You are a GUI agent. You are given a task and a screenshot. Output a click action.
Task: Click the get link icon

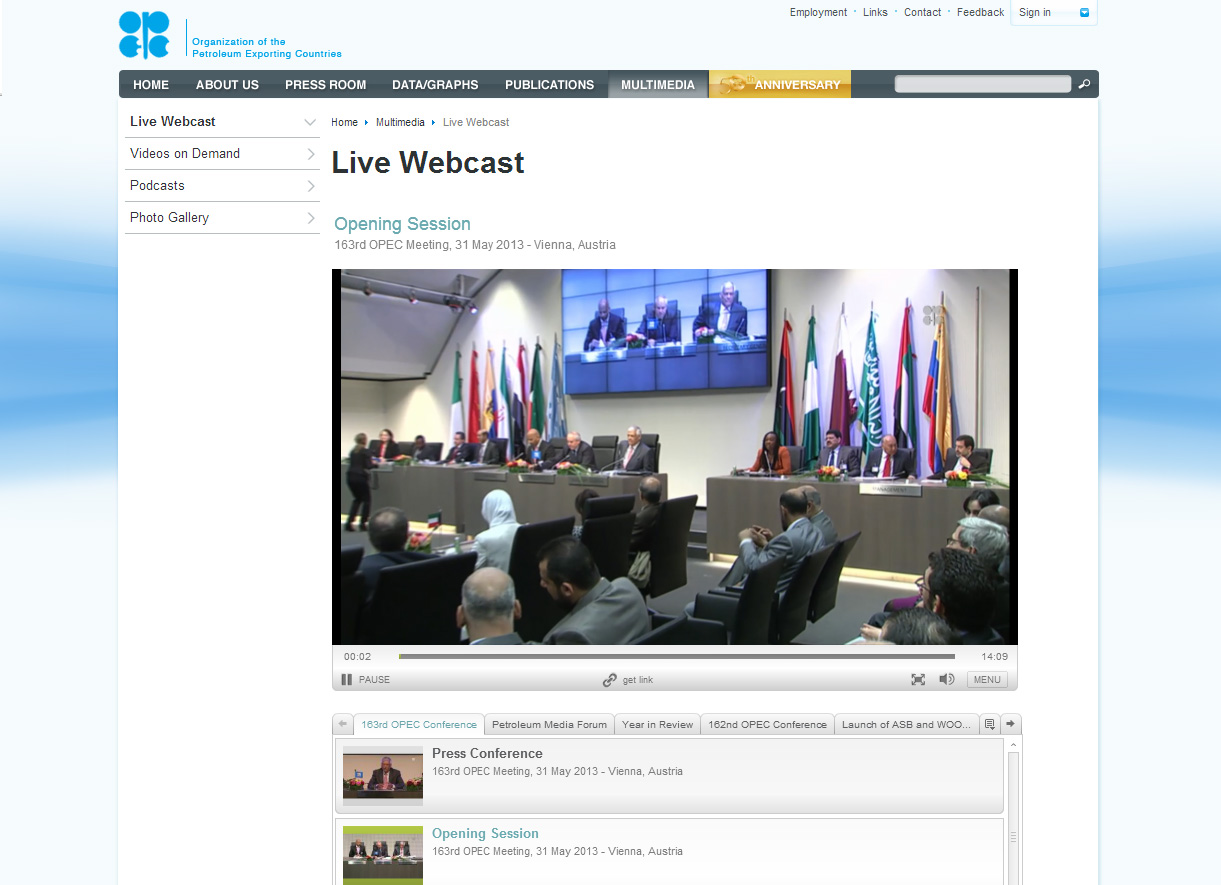coord(610,679)
